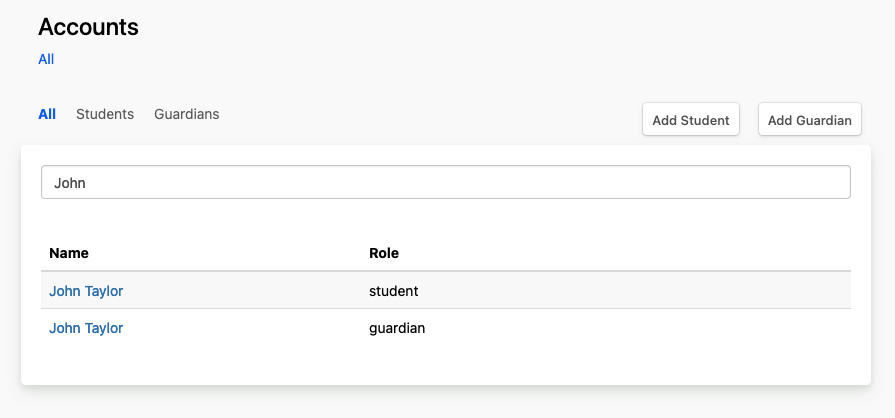895x418 pixels.
Task: Show the Guardians tab
Action: [187, 114]
